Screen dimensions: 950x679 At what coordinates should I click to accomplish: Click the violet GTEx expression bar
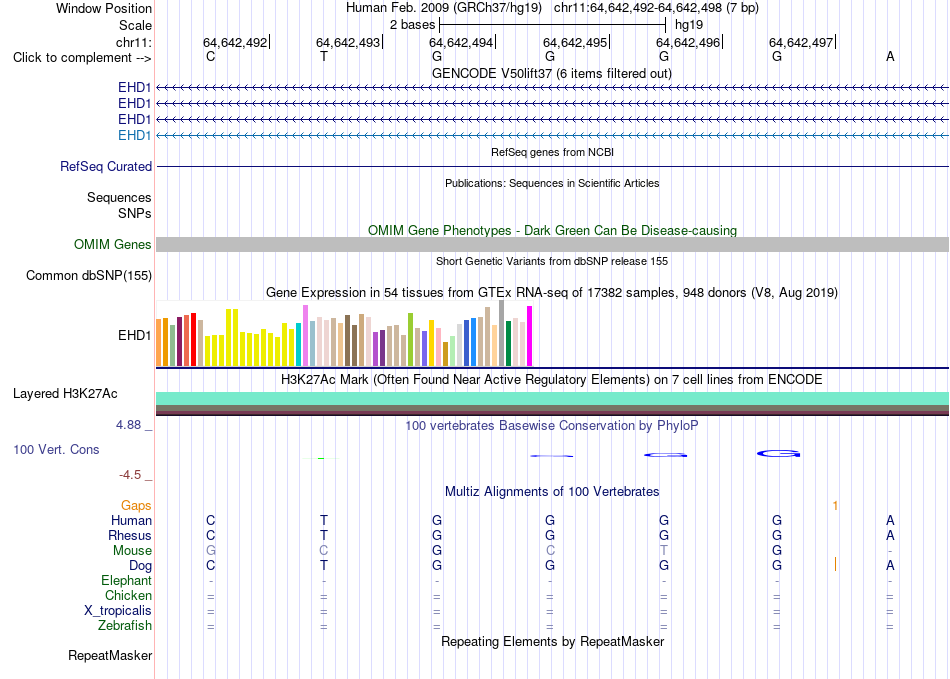coord(305,336)
